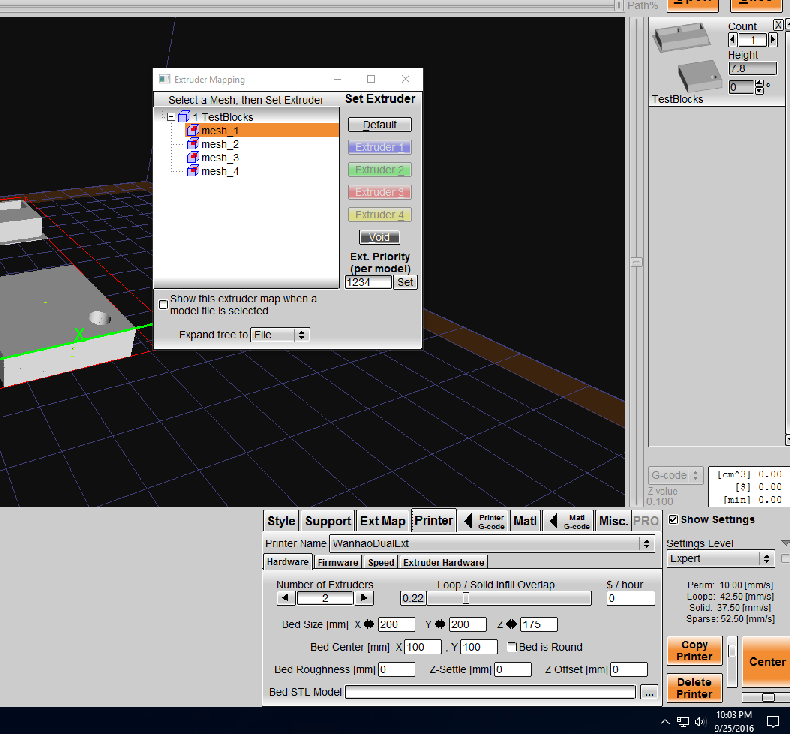790x734 pixels.
Task: Click the TestBlocks model icon in tree
Action: coord(184,117)
